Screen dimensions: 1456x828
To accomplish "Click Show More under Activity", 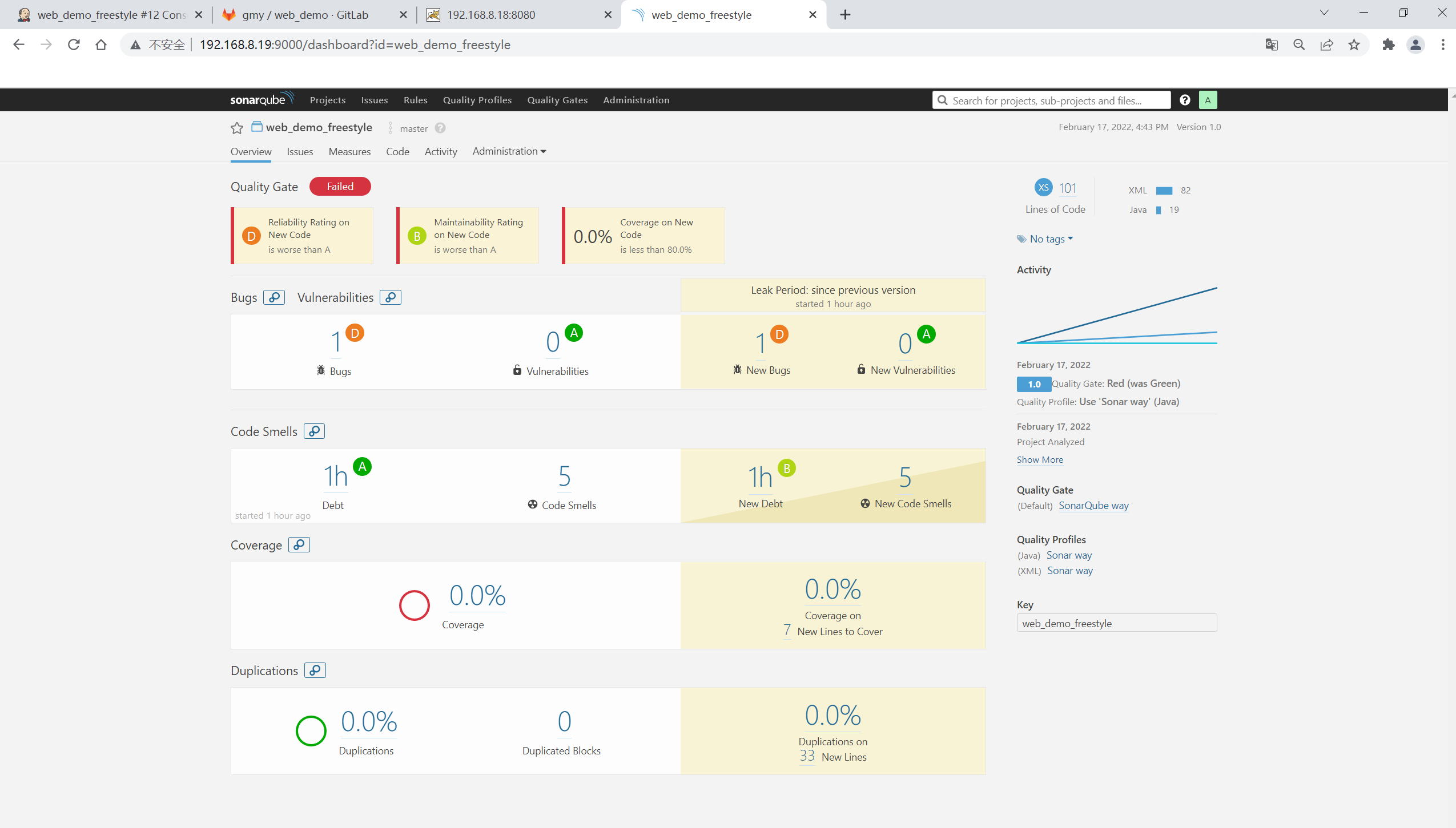I will pos(1040,459).
